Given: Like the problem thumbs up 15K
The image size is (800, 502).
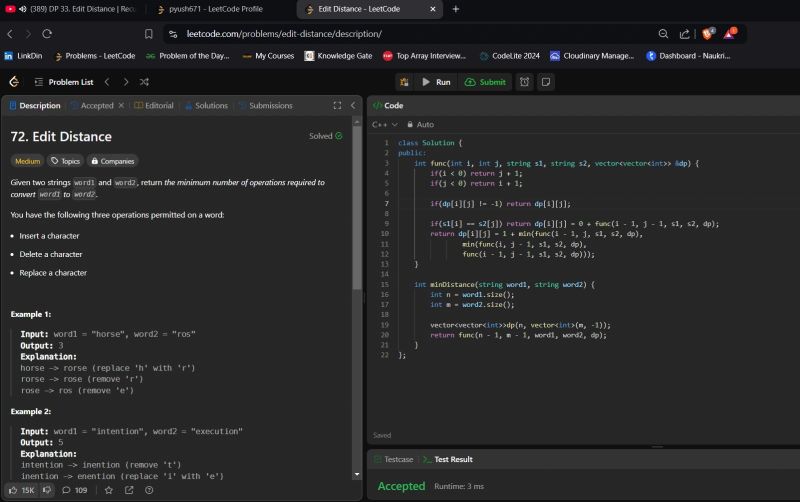Looking at the screenshot, I should (21, 490).
